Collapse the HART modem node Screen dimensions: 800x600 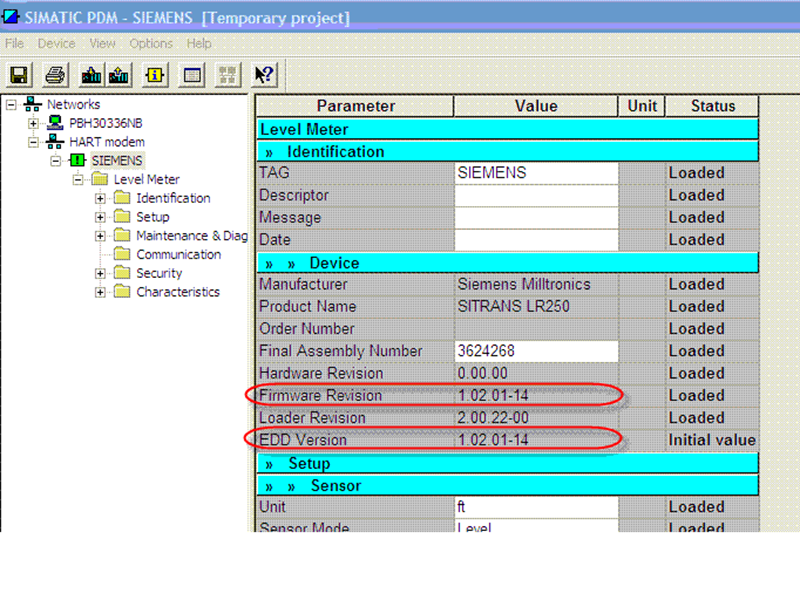tap(33, 142)
